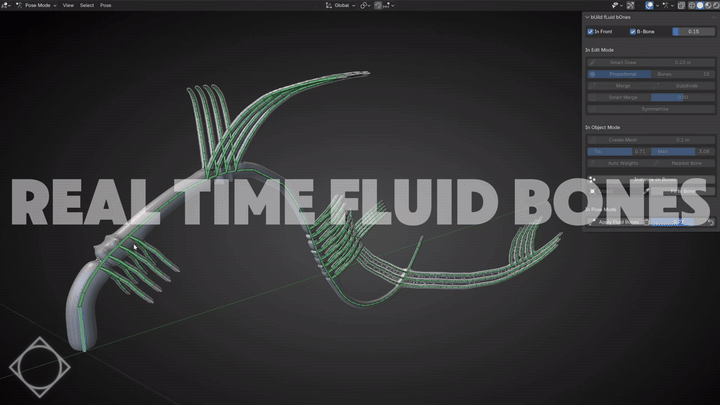This screenshot has height=405, width=720.
Task: Open the Global transform orientation dropdown
Action: (x=340, y=5)
